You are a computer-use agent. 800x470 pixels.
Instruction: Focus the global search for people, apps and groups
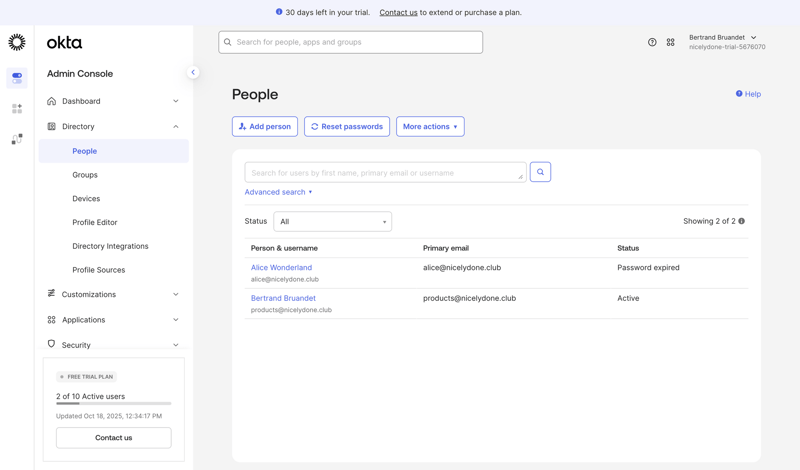pos(351,42)
